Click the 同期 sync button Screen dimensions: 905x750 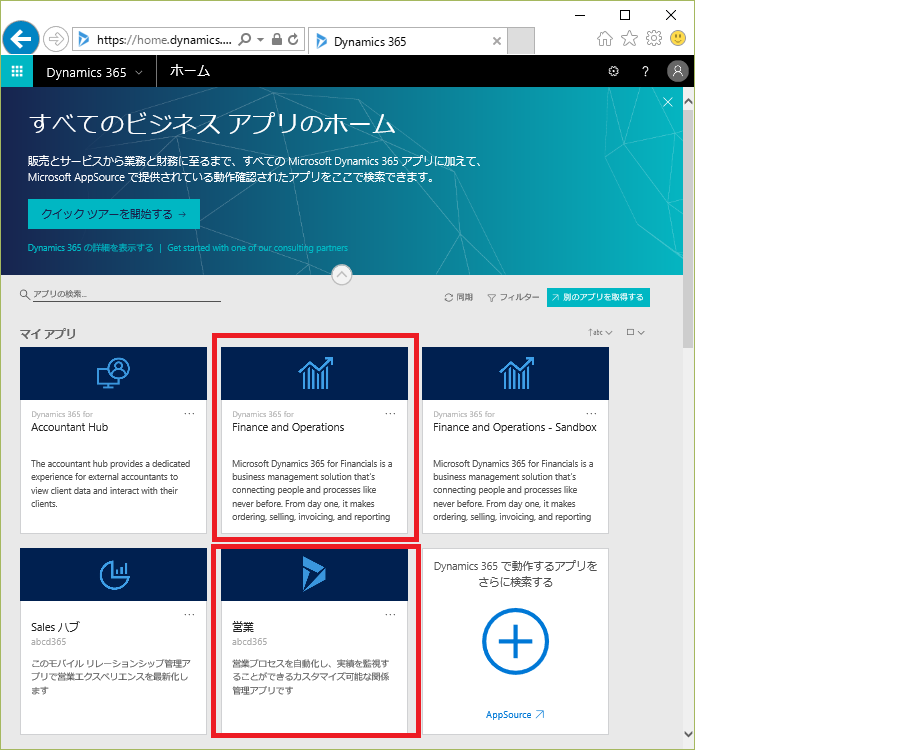click(x=458, y=297)
